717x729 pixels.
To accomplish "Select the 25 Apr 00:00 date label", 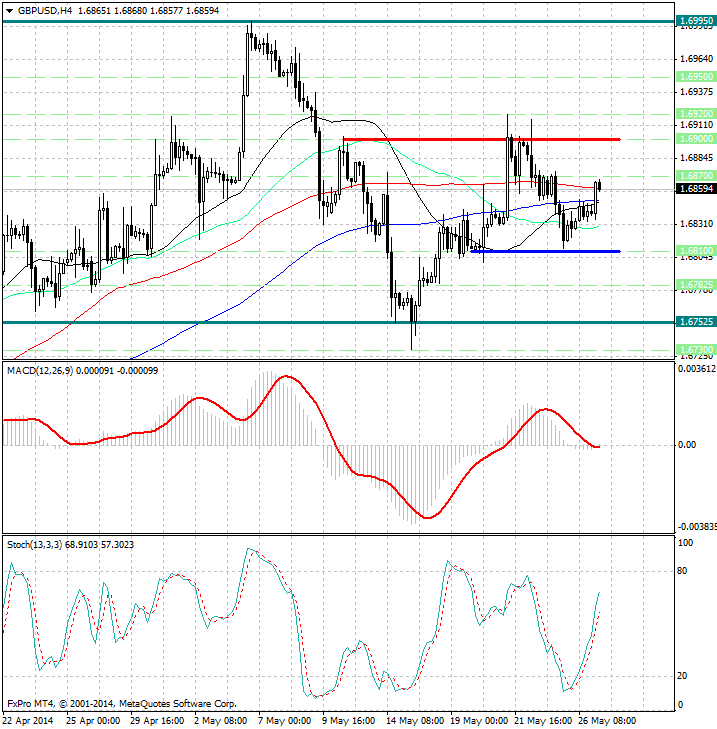I will click(x=93, y=721).
